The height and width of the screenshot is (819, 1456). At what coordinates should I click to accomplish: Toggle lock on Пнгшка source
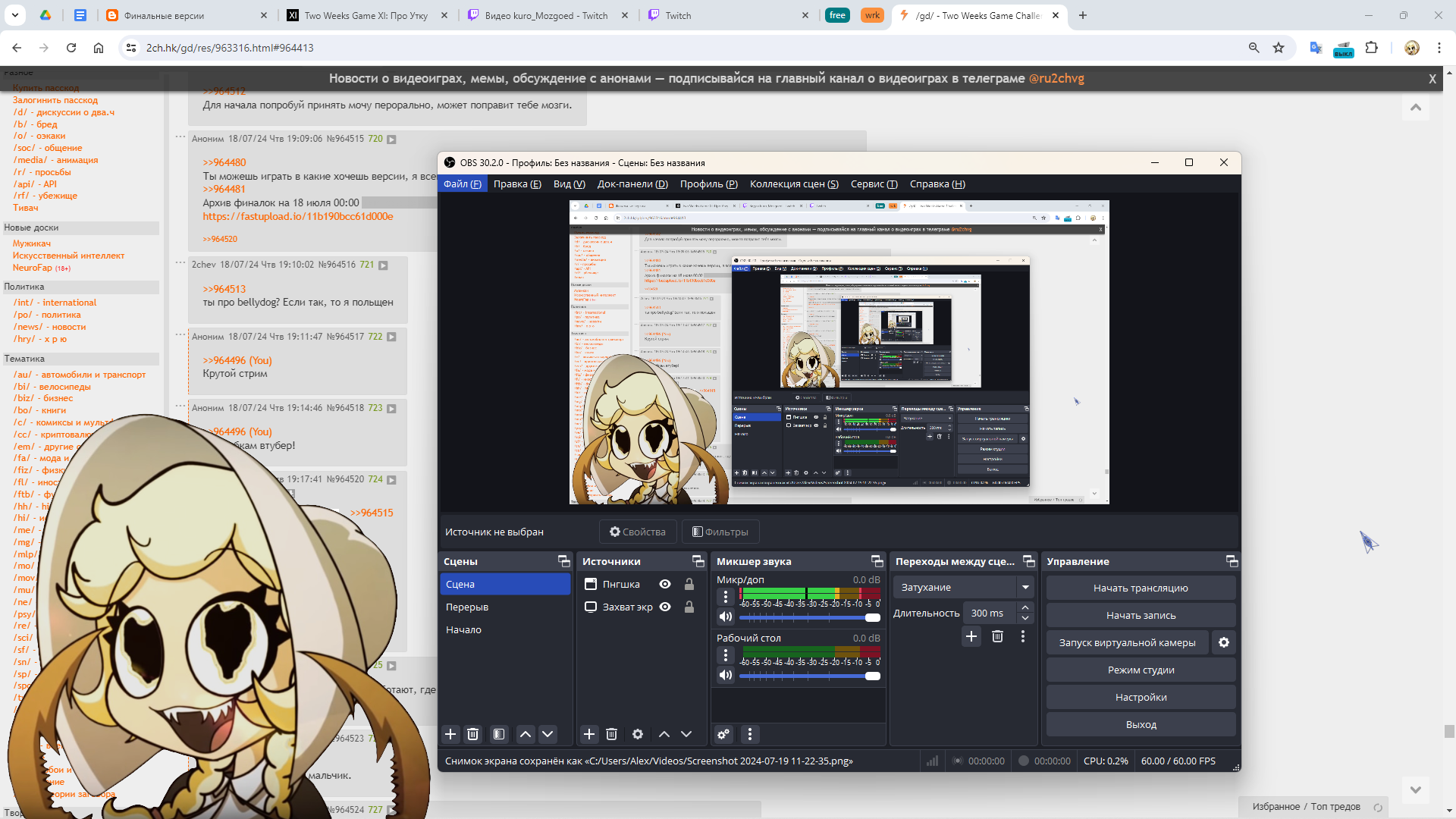tap(689, 584)
